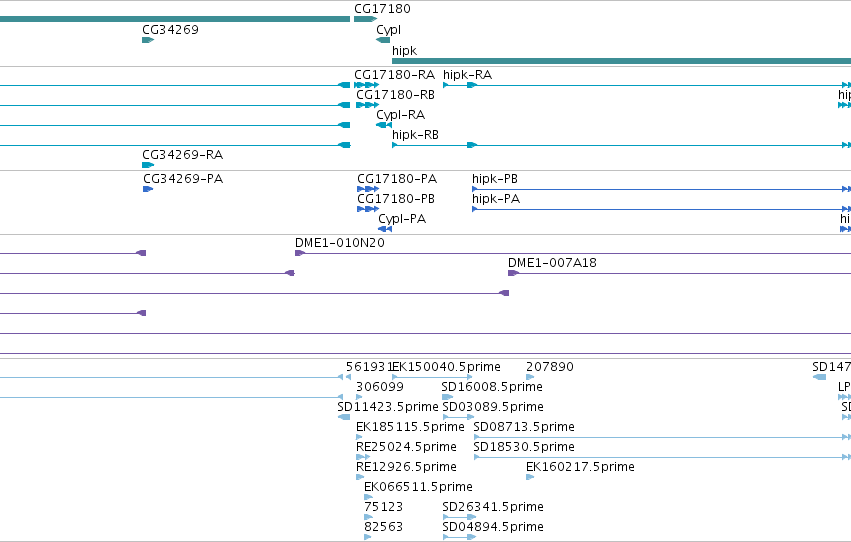Click the EK160217.5prime EST glyph

(530, 477)
